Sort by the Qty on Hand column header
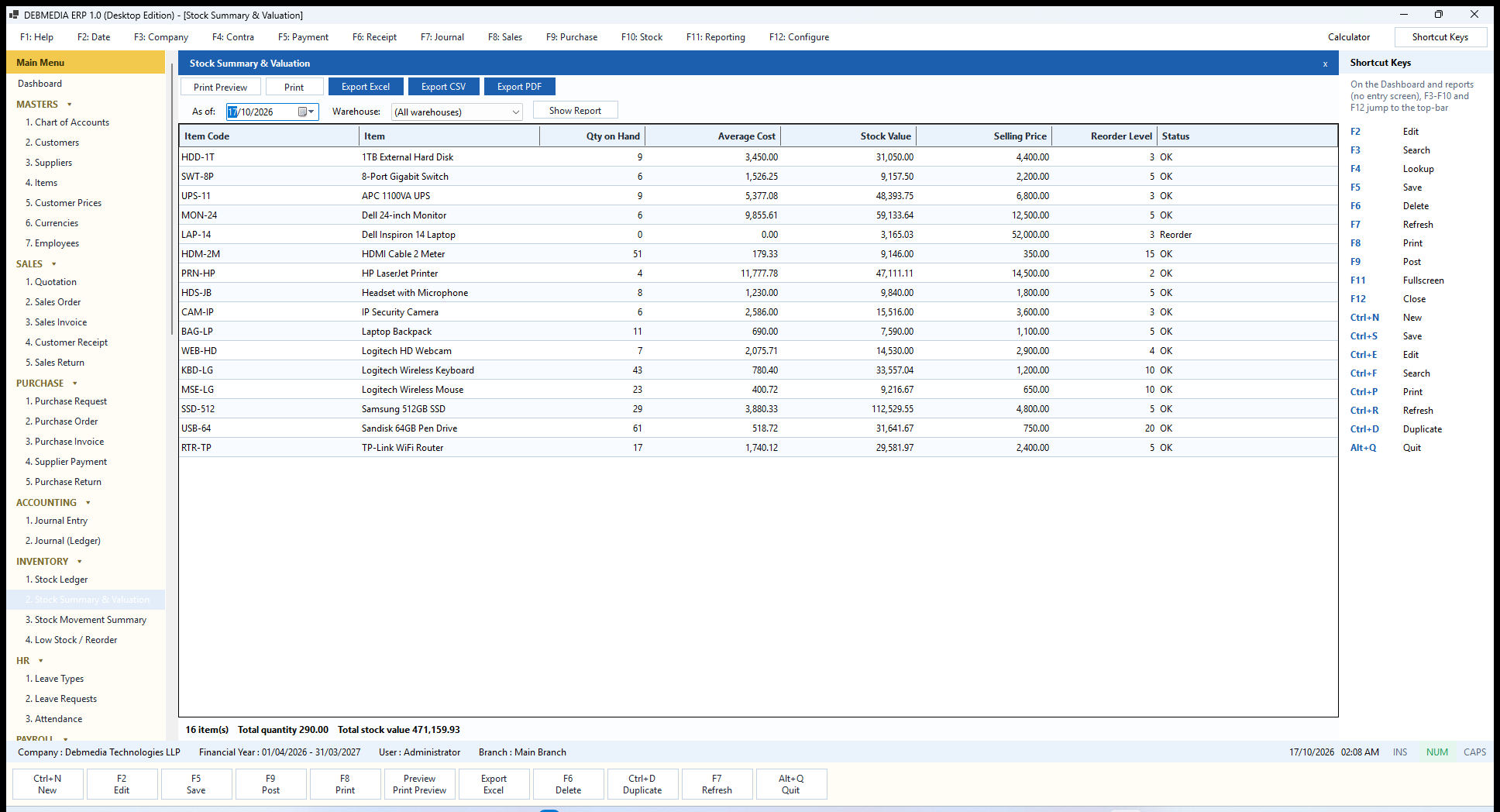 point(592,136)
